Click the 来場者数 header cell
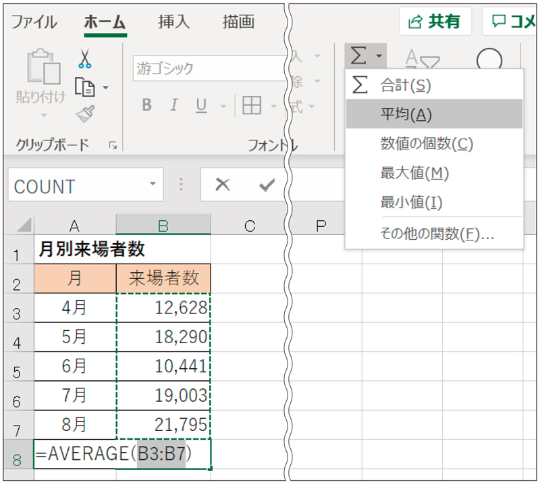540x485 pixels. point(164,278)
